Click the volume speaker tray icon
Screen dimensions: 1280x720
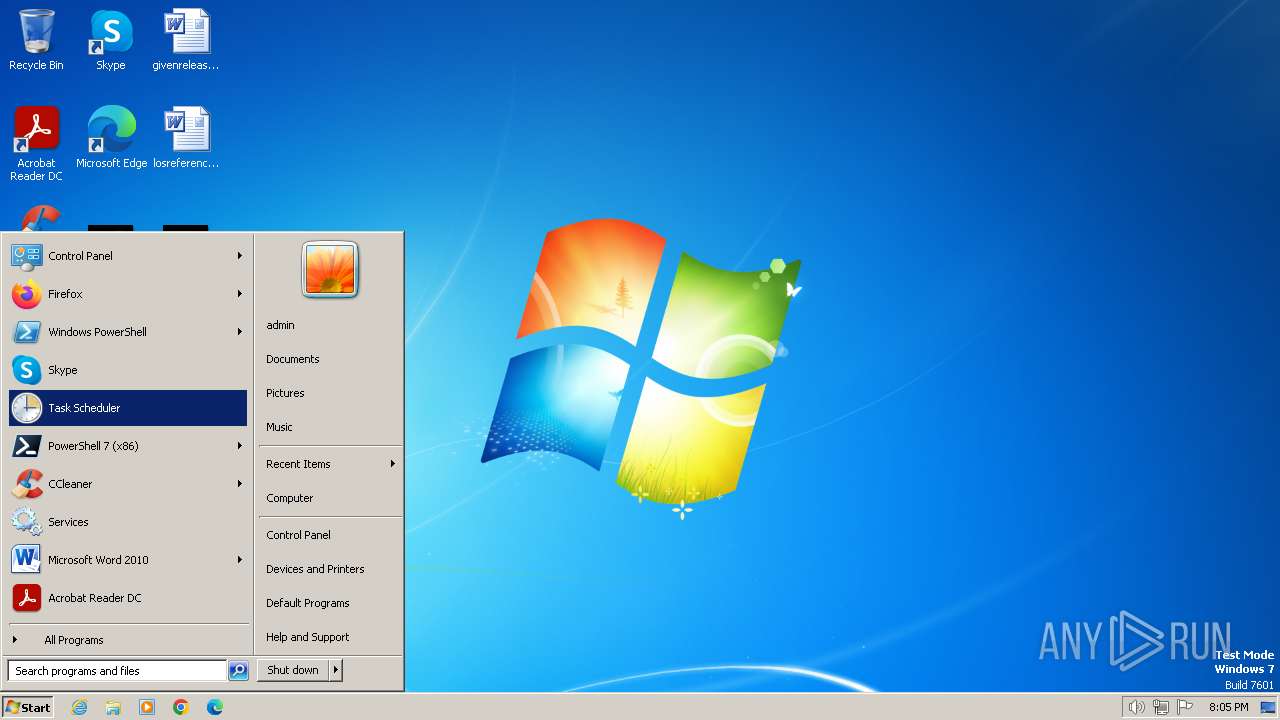coord(1136,707)
